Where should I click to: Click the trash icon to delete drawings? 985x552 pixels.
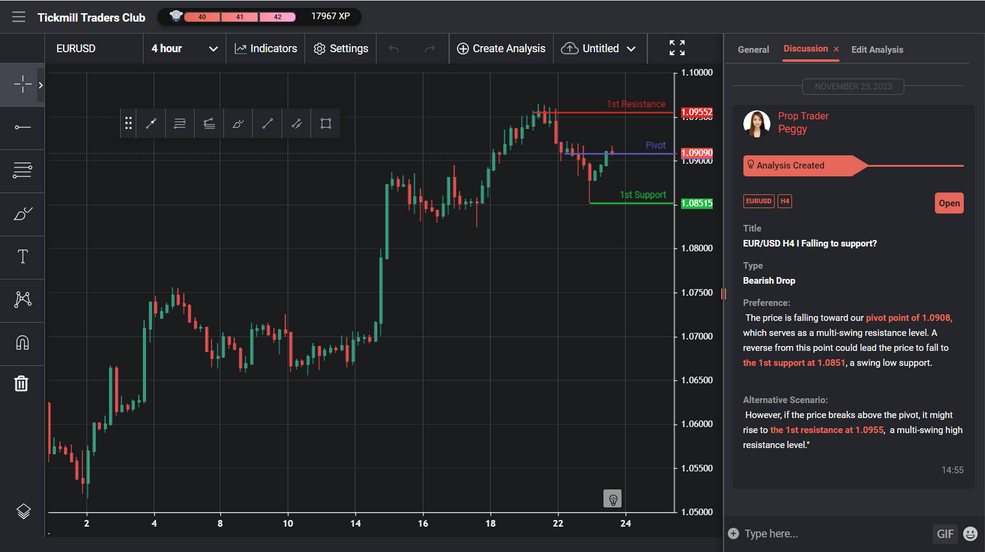21,384
